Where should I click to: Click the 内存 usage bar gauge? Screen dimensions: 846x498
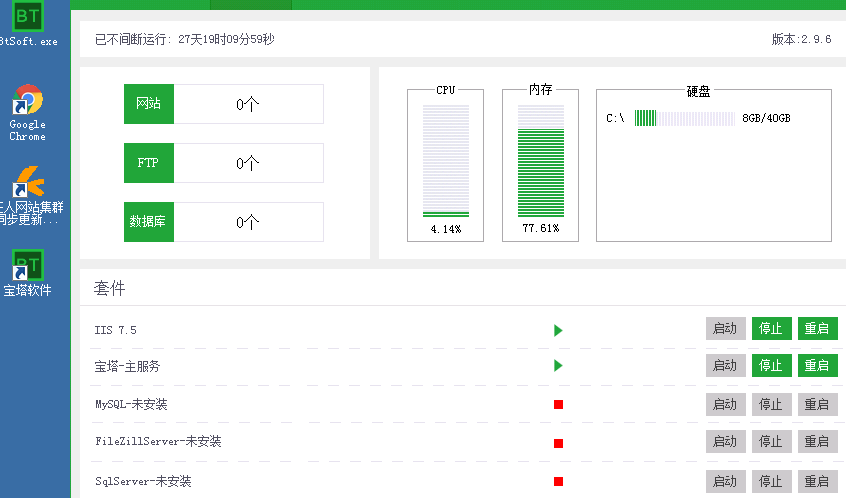(x=541, y=161)
